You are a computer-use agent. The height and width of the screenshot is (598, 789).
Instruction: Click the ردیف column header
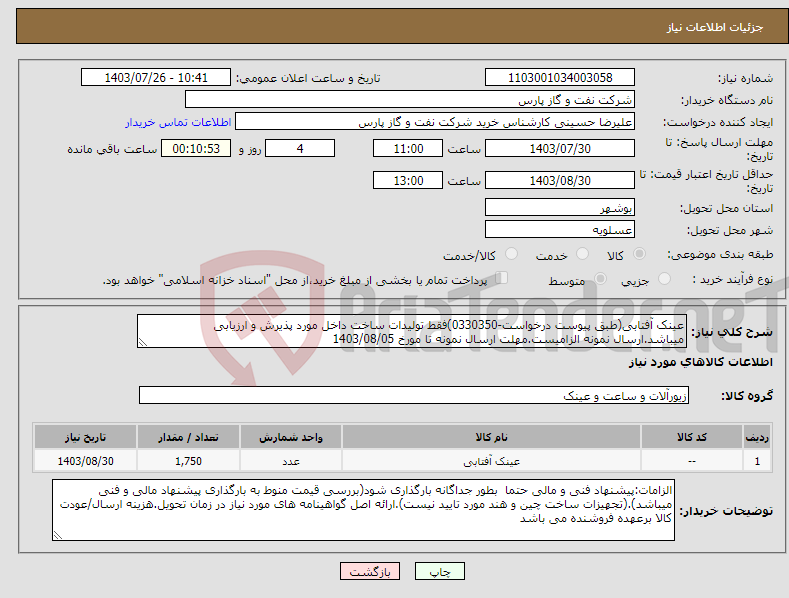[x=757, y=437]
